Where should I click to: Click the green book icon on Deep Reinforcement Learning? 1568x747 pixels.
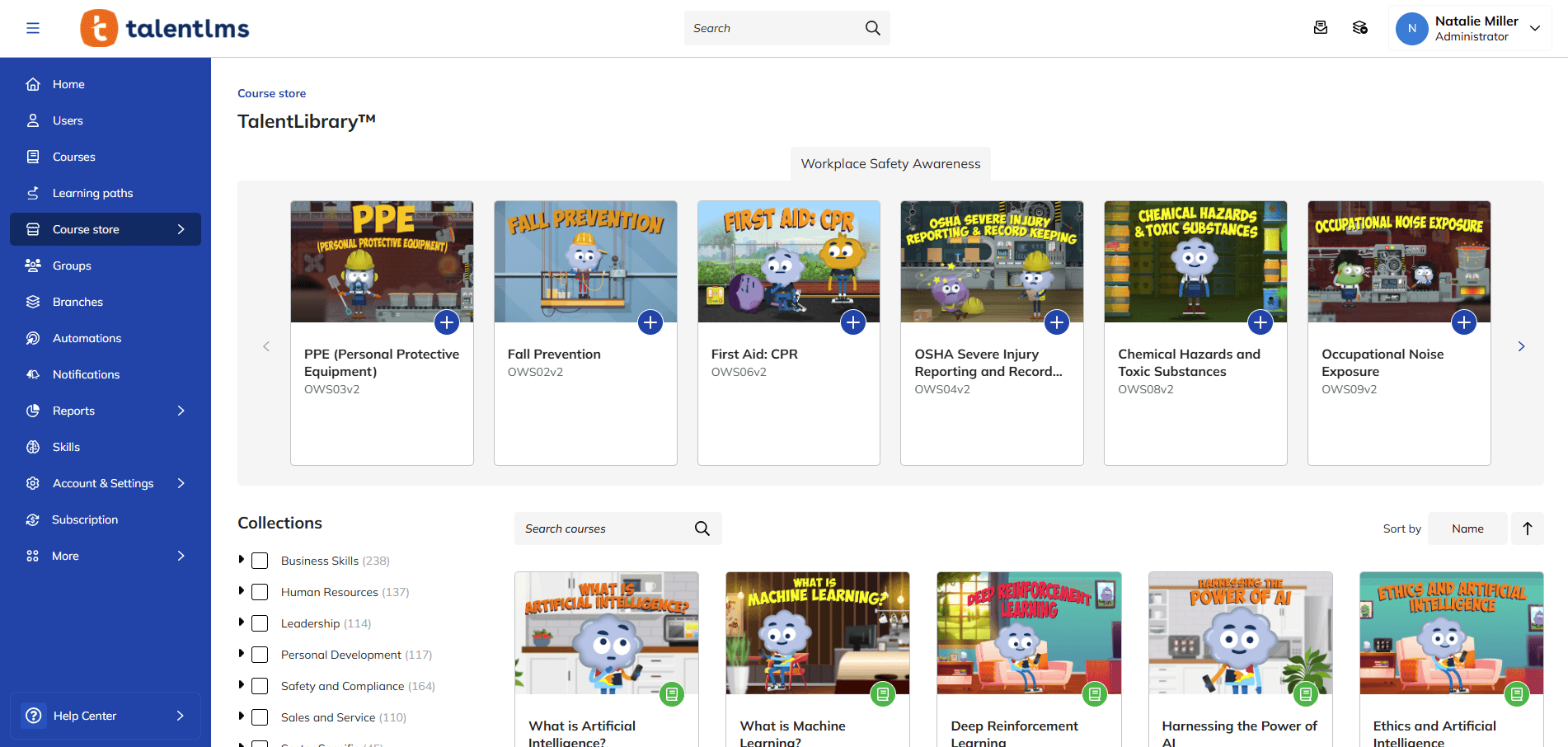(x=1095, y=694)
